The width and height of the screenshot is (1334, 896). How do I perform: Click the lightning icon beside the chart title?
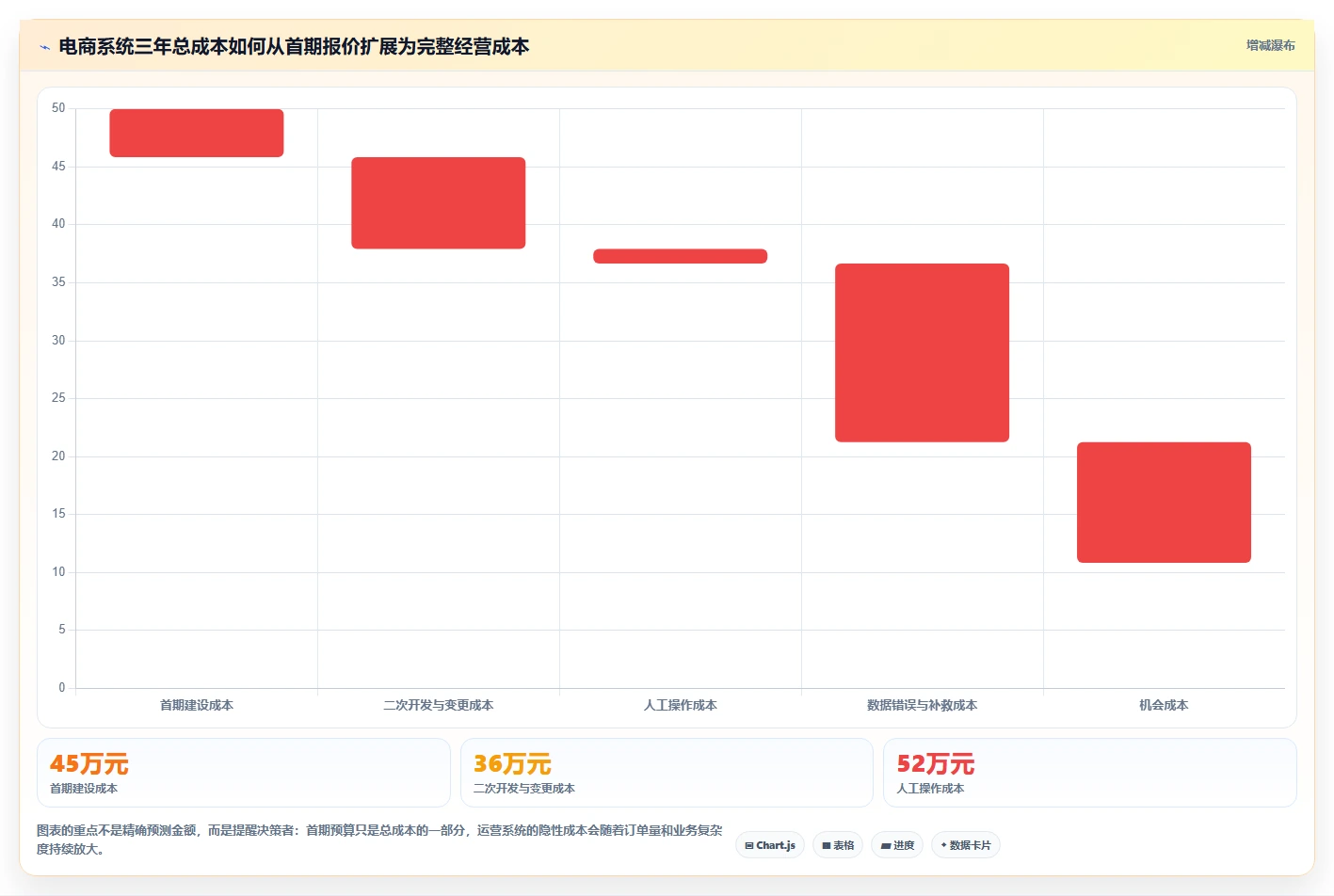point(44,47)
